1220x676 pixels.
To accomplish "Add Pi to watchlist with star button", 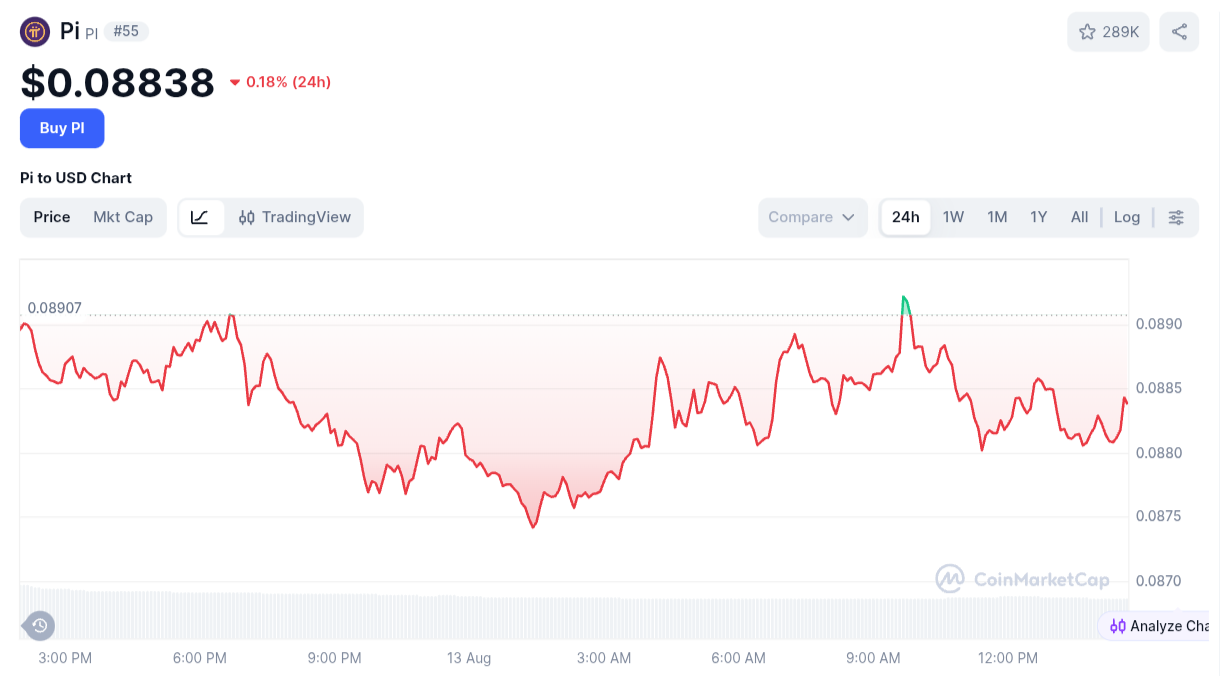I will (1108, 32).
